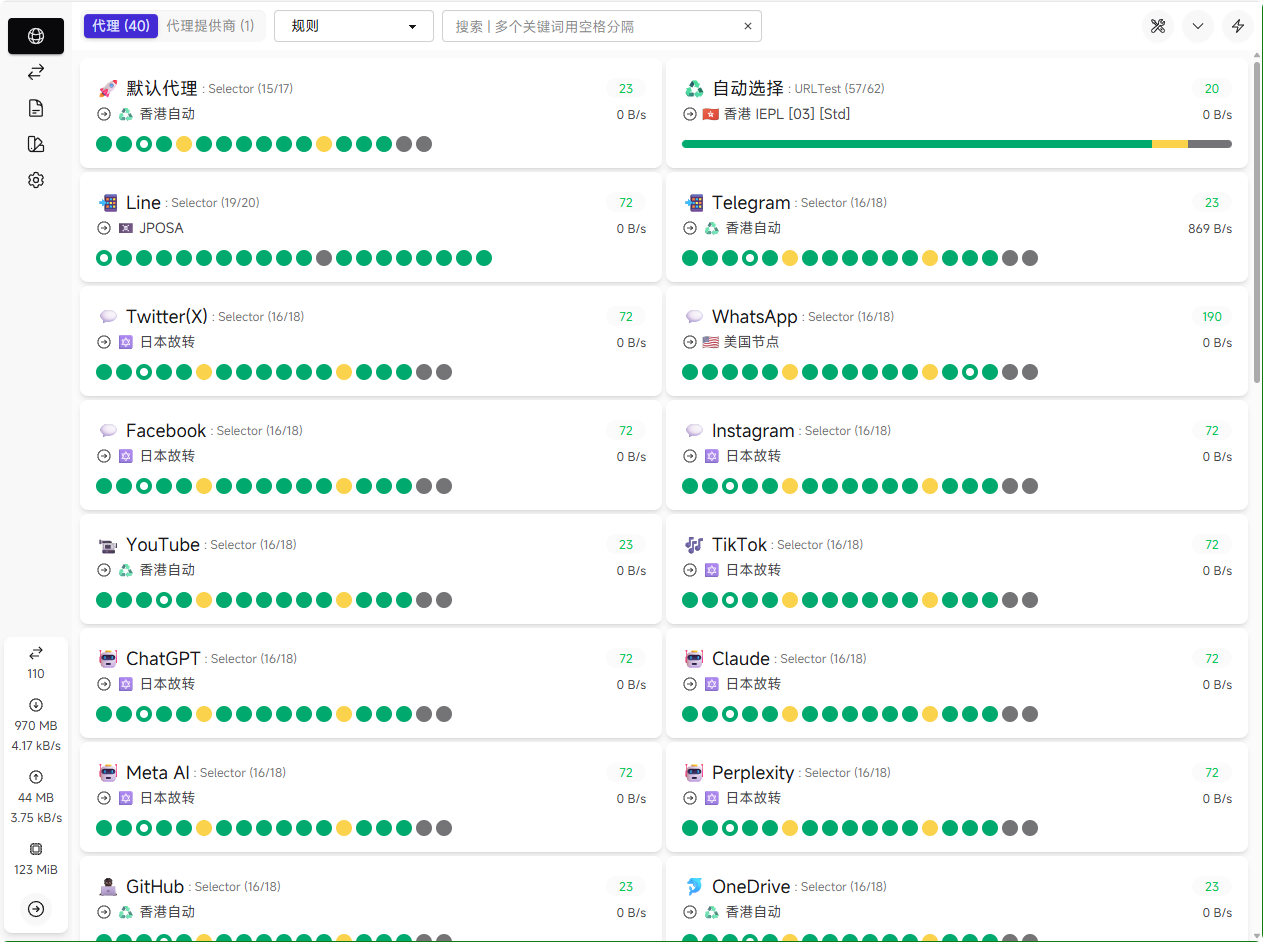Click the recycle icon of 自动选择
The height and width of the screenshot is (942, 1263).
(x=694, y=88)
